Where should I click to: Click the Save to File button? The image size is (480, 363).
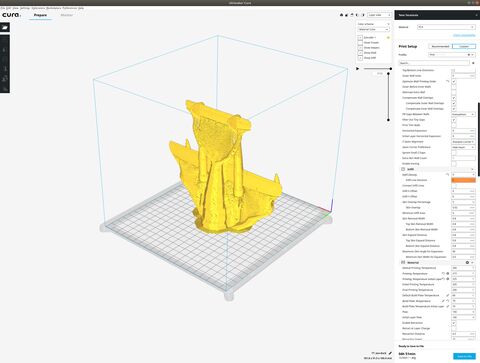click(x=464, y=356)
